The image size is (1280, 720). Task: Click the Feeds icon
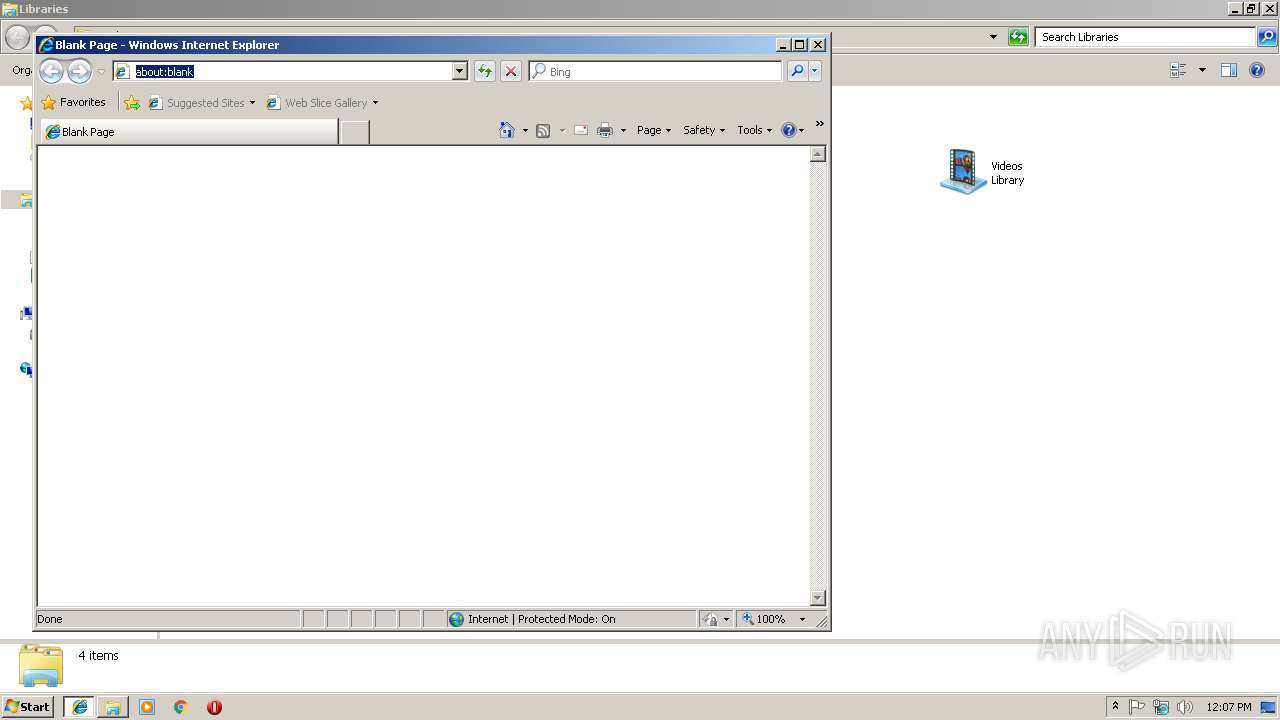[x=543, y=130]
